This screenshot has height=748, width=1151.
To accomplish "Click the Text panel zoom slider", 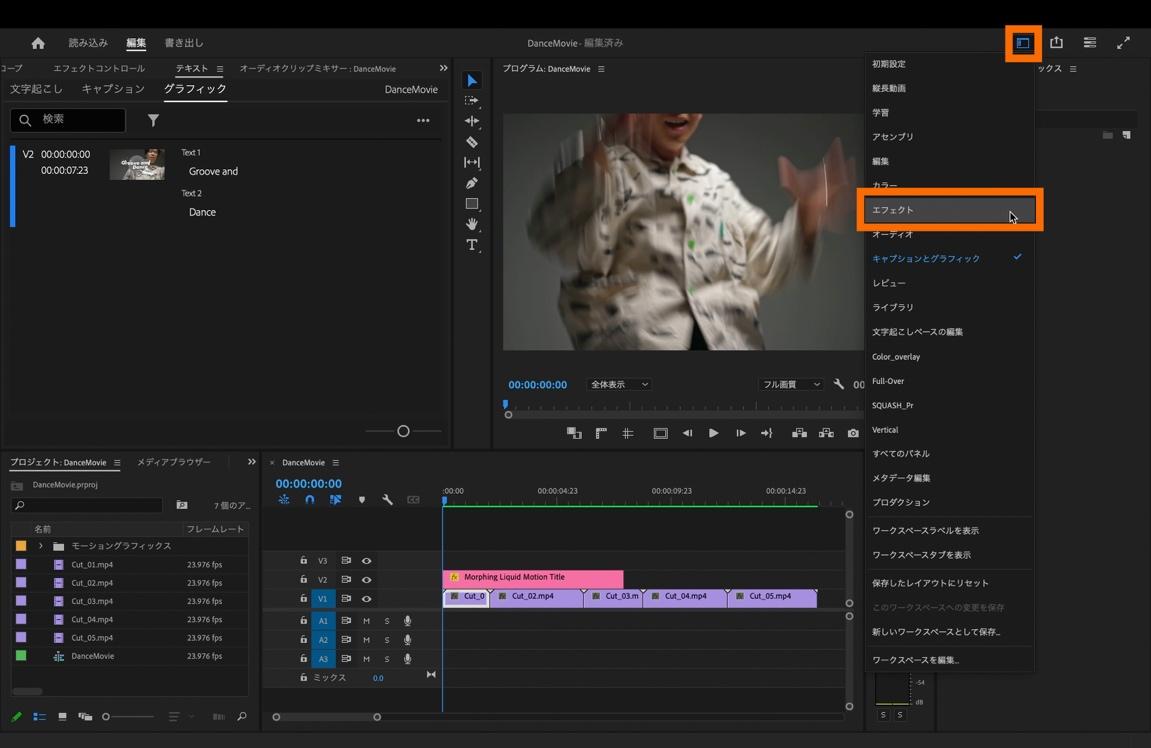I will pyautogui.click(x=403, y=431).
